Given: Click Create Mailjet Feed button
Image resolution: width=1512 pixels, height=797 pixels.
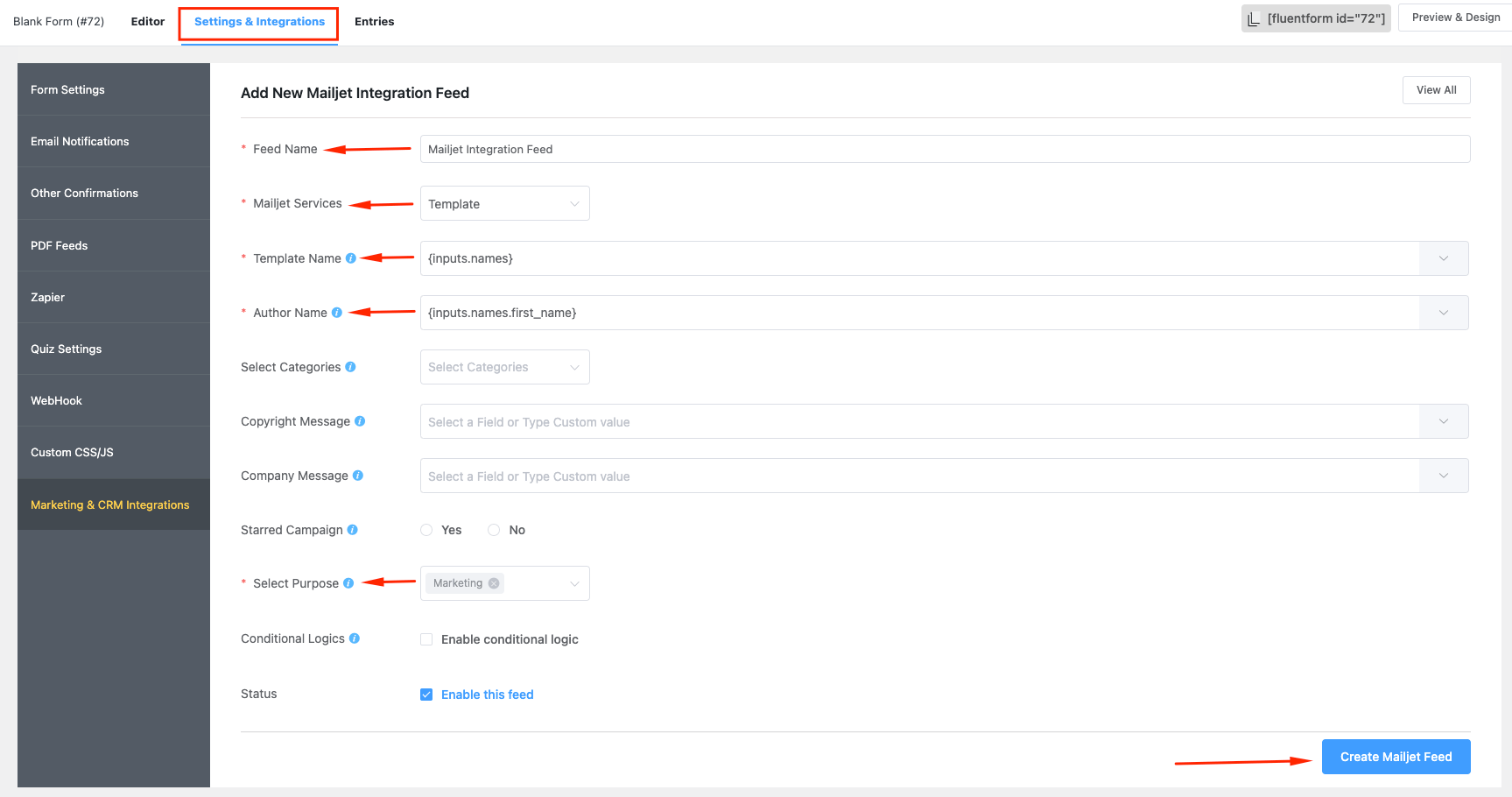Looking at the screenshot, I should (x=1396, y=757).
